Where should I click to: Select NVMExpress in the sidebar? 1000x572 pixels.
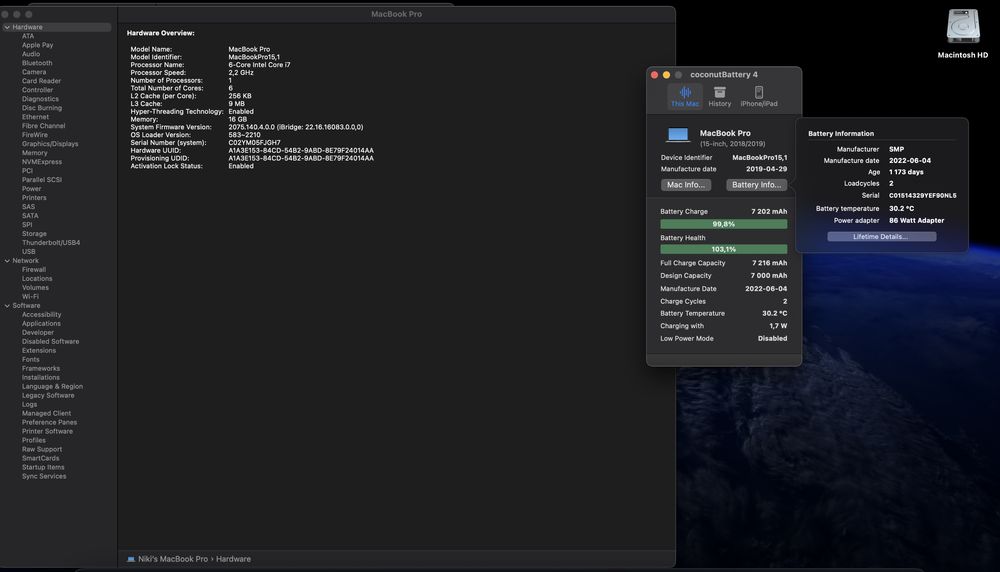pos(42,162)
